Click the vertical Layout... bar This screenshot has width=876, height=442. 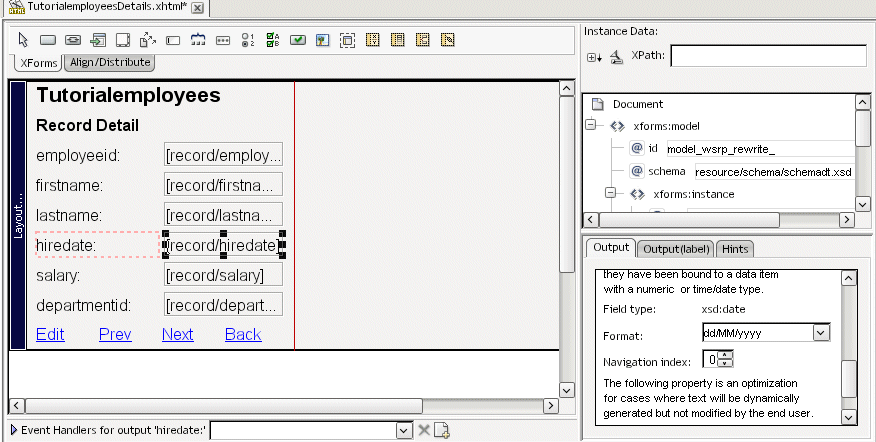point(18,216)
